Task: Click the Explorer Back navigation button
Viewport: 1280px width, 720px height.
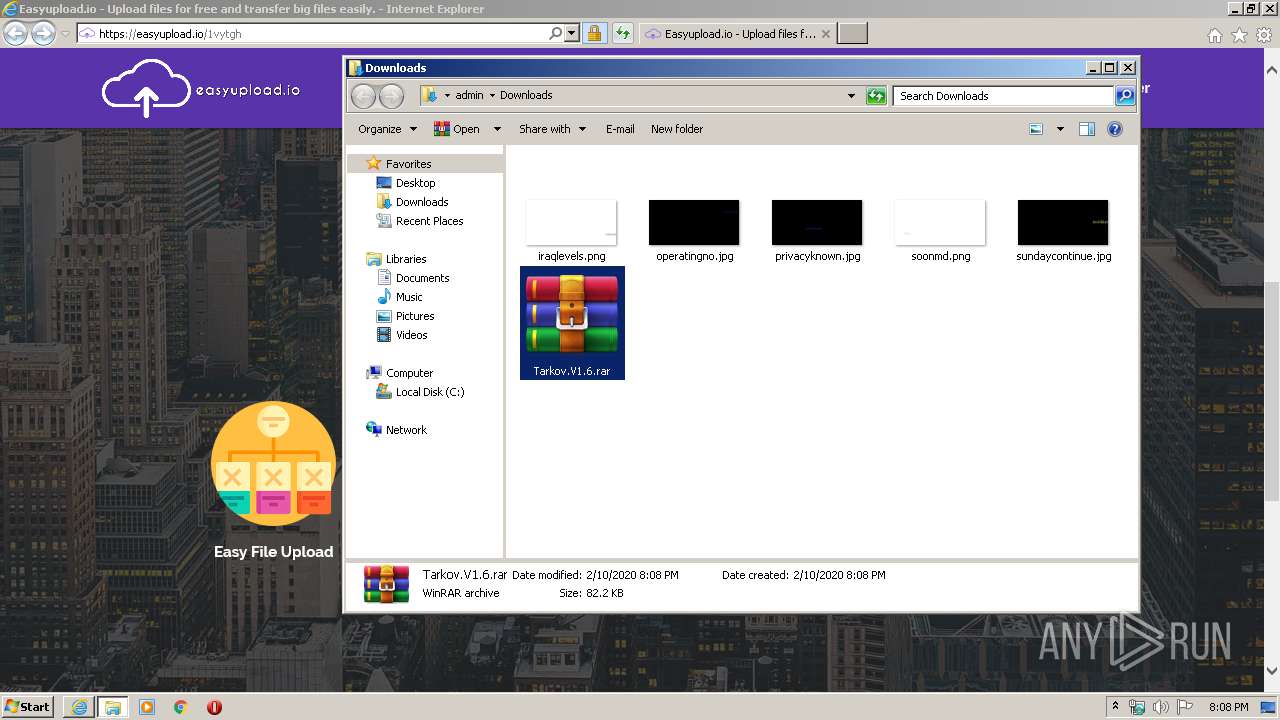Action: tap(363, 96)
